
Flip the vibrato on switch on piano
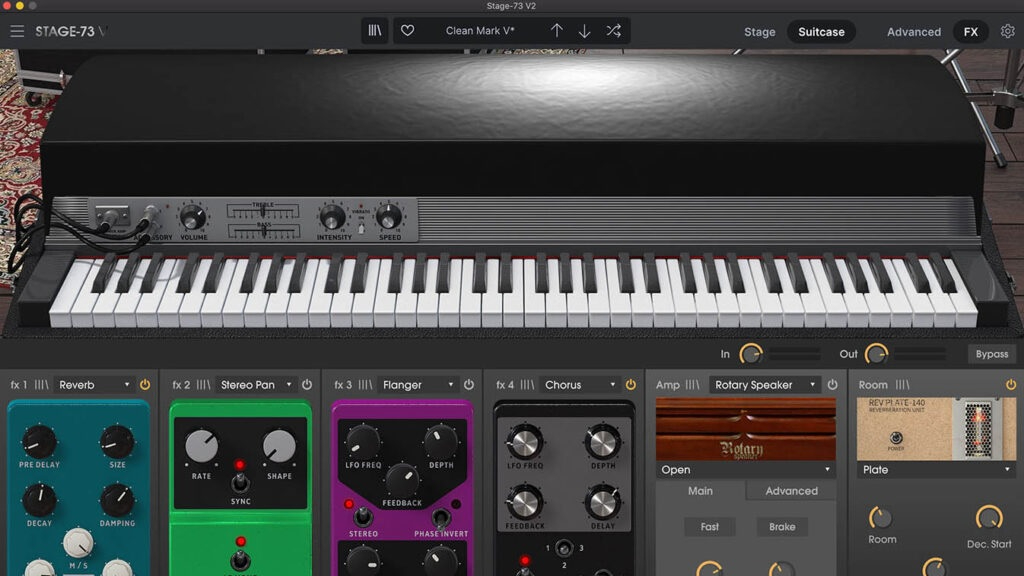coord(361,228)
